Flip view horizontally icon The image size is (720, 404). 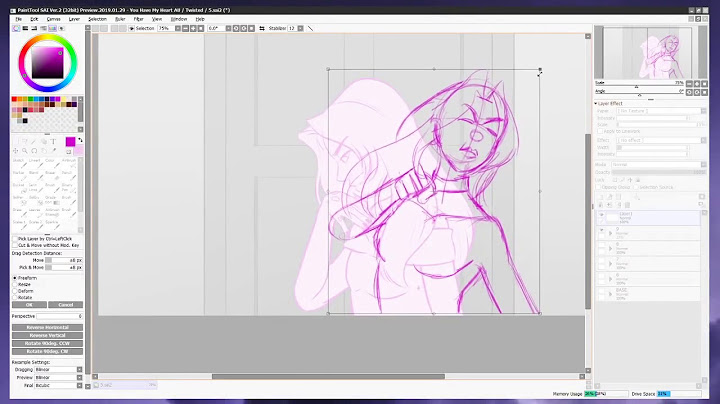262,28
